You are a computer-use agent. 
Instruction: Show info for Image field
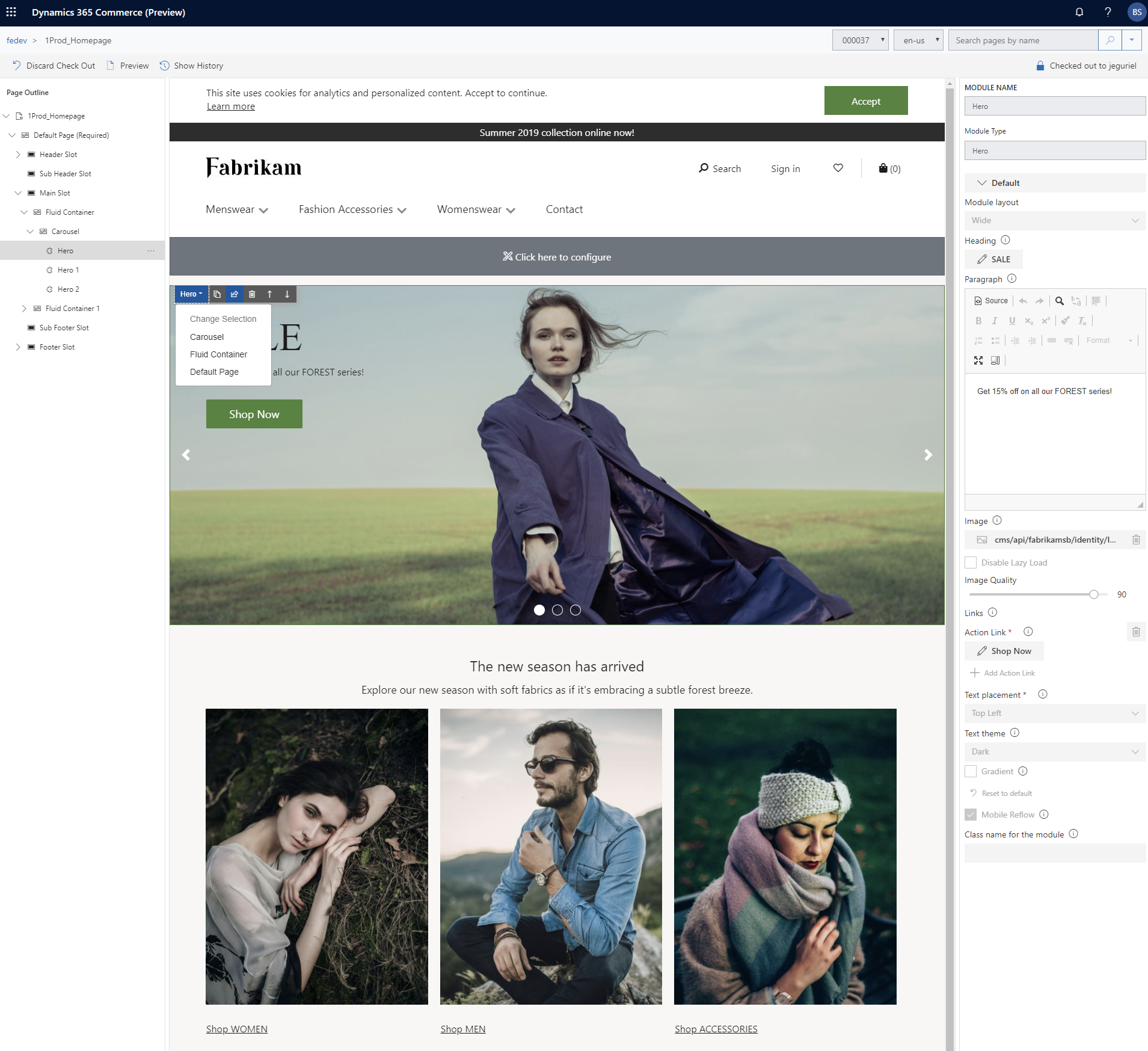click(997, 520)
